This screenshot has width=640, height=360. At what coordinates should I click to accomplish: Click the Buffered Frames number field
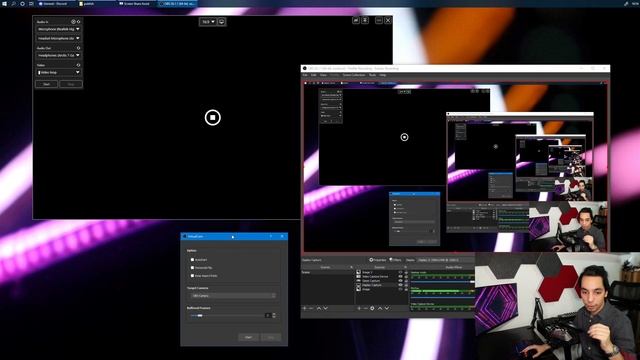pos(268,316)
